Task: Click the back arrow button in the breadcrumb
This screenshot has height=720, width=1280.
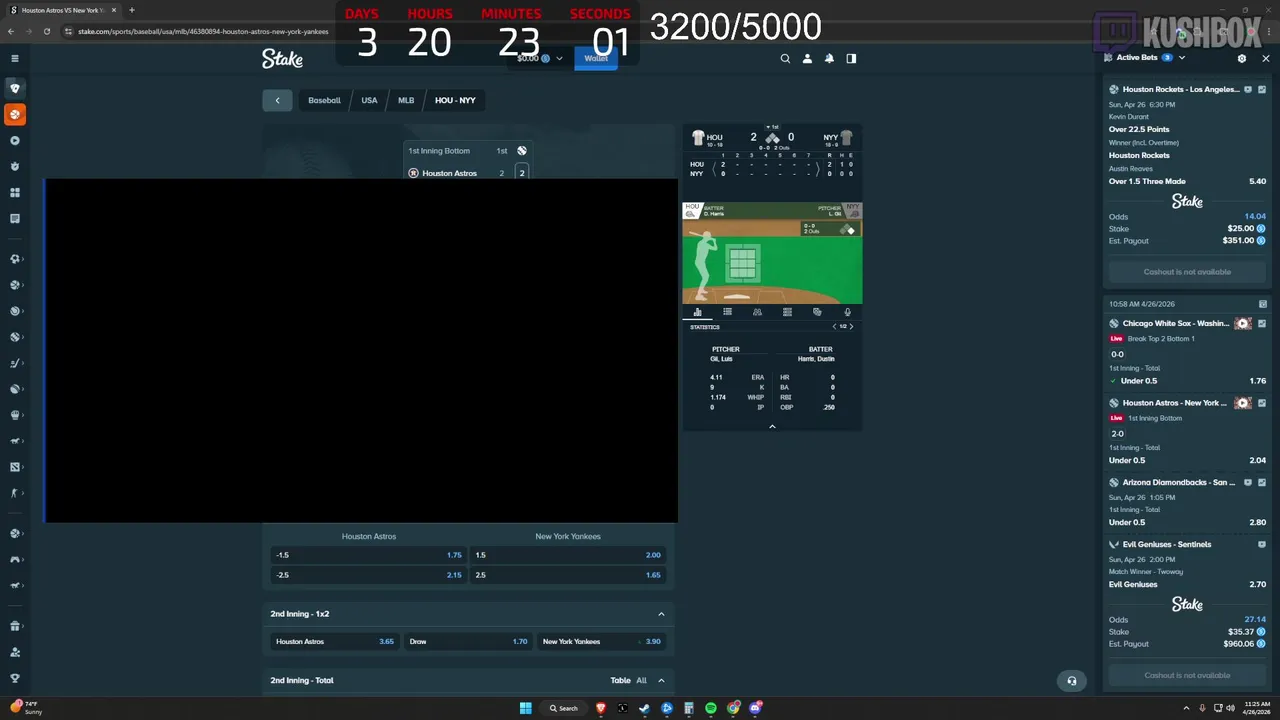Action: pyautogui.click(x=277, y=100)
